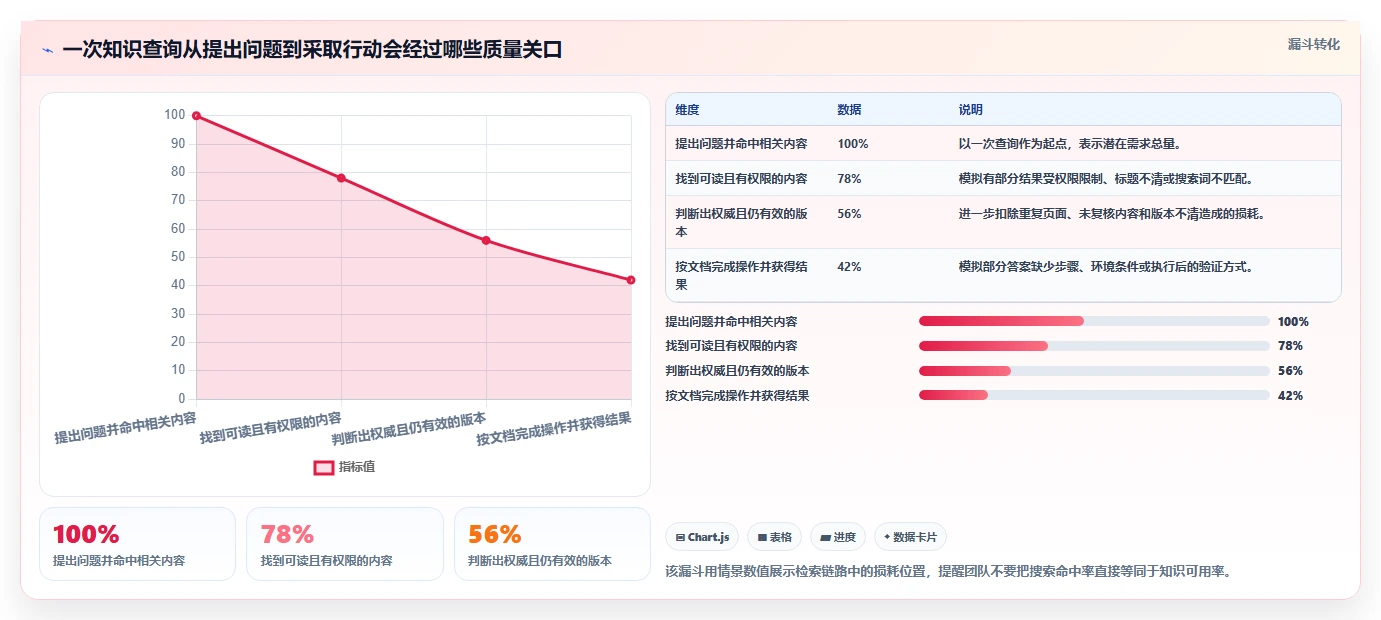This screenshot has height=620, width=1381.
Task: Click the title 一次知识查询从提出问题到采取行动
Action: (312, 50)
